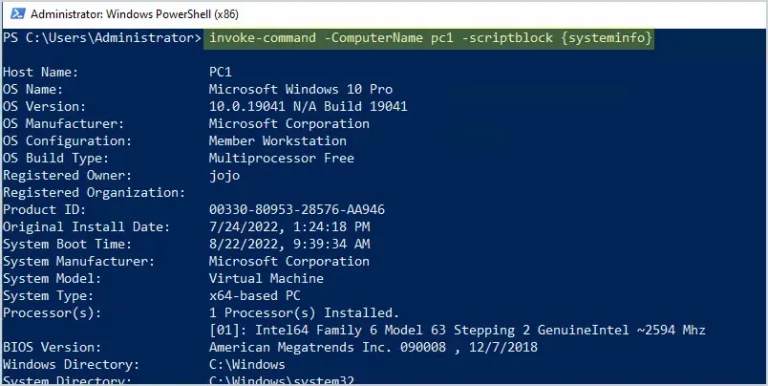Click the System Boot Time value

(289, 244)
